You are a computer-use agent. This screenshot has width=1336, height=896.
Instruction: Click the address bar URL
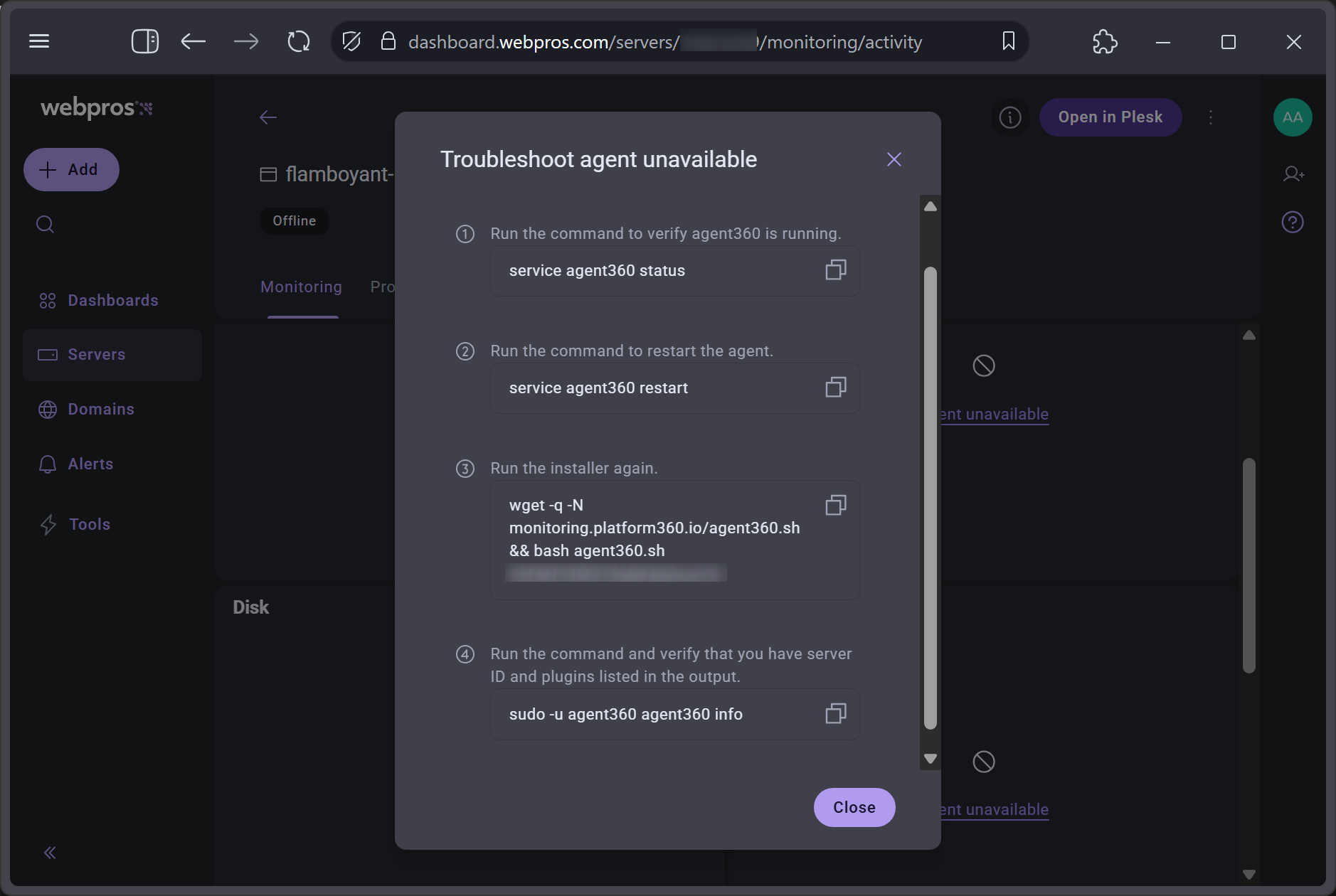pyautogui.click(x=664, y=42)
